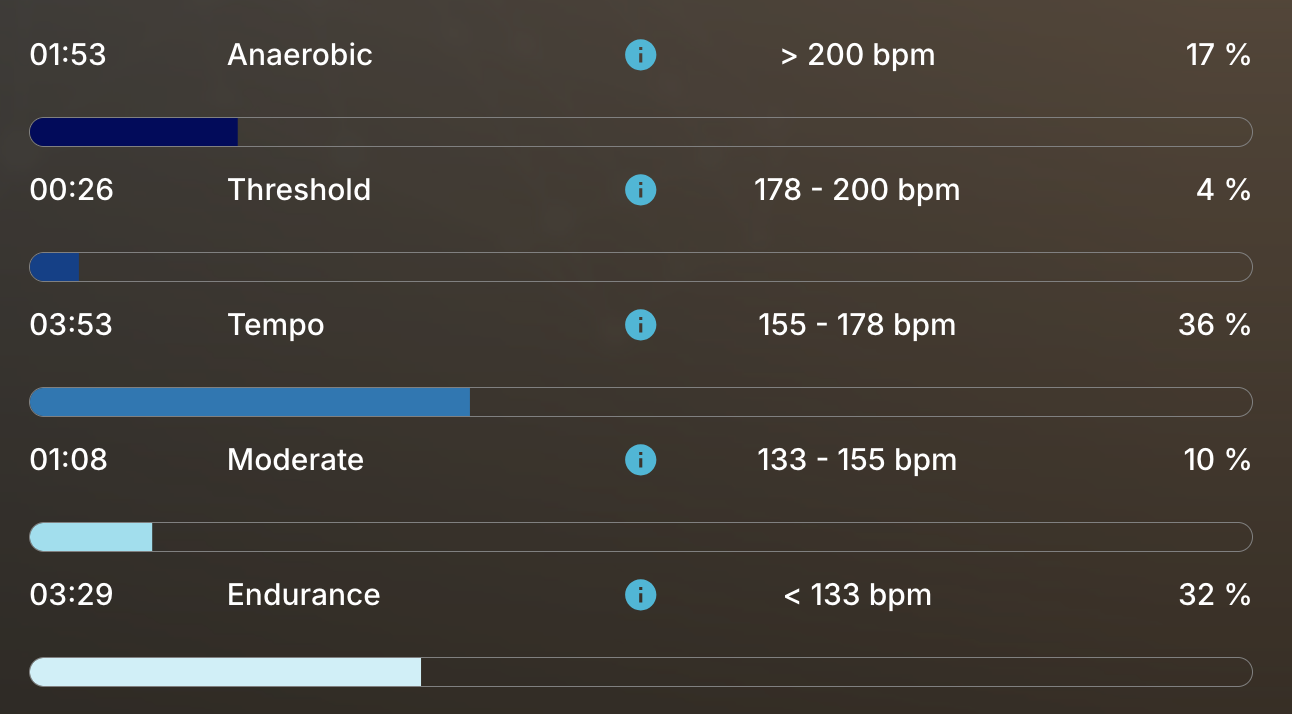1292x714 pixels.
Task: Select the Endurance zone label
Action: [304, 595]
